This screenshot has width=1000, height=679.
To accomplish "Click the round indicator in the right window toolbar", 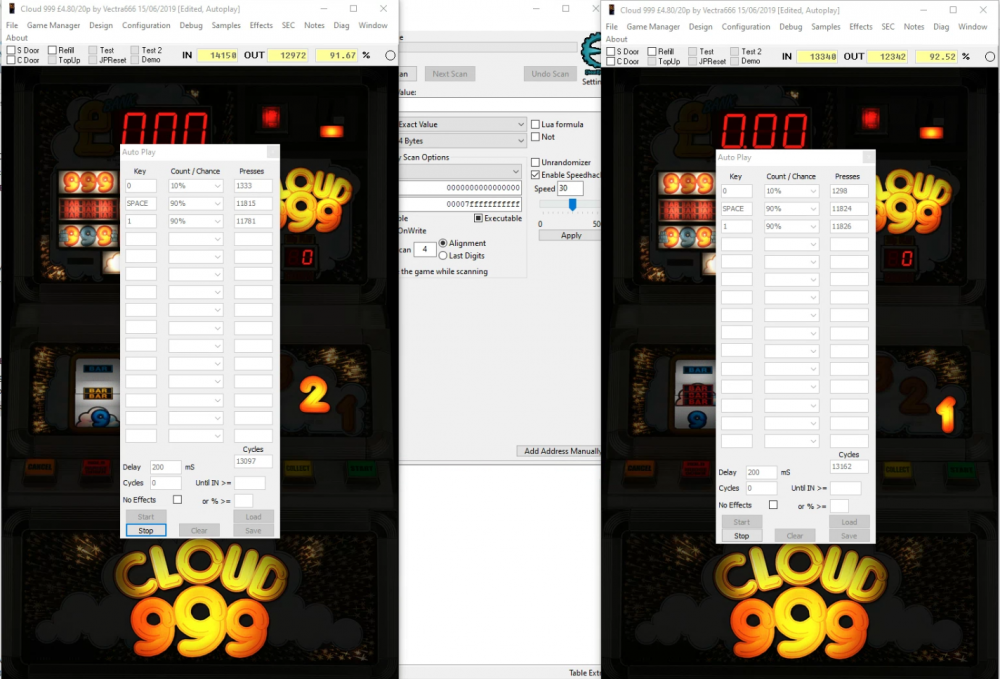I will click(987, 55).
